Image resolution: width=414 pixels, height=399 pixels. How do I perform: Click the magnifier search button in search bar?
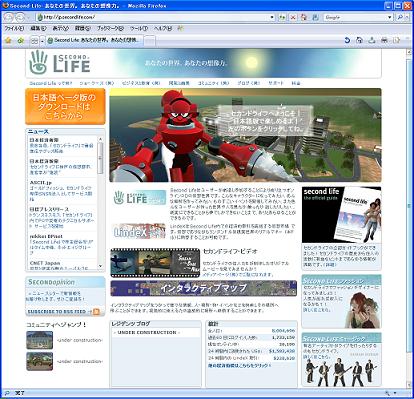401,17
